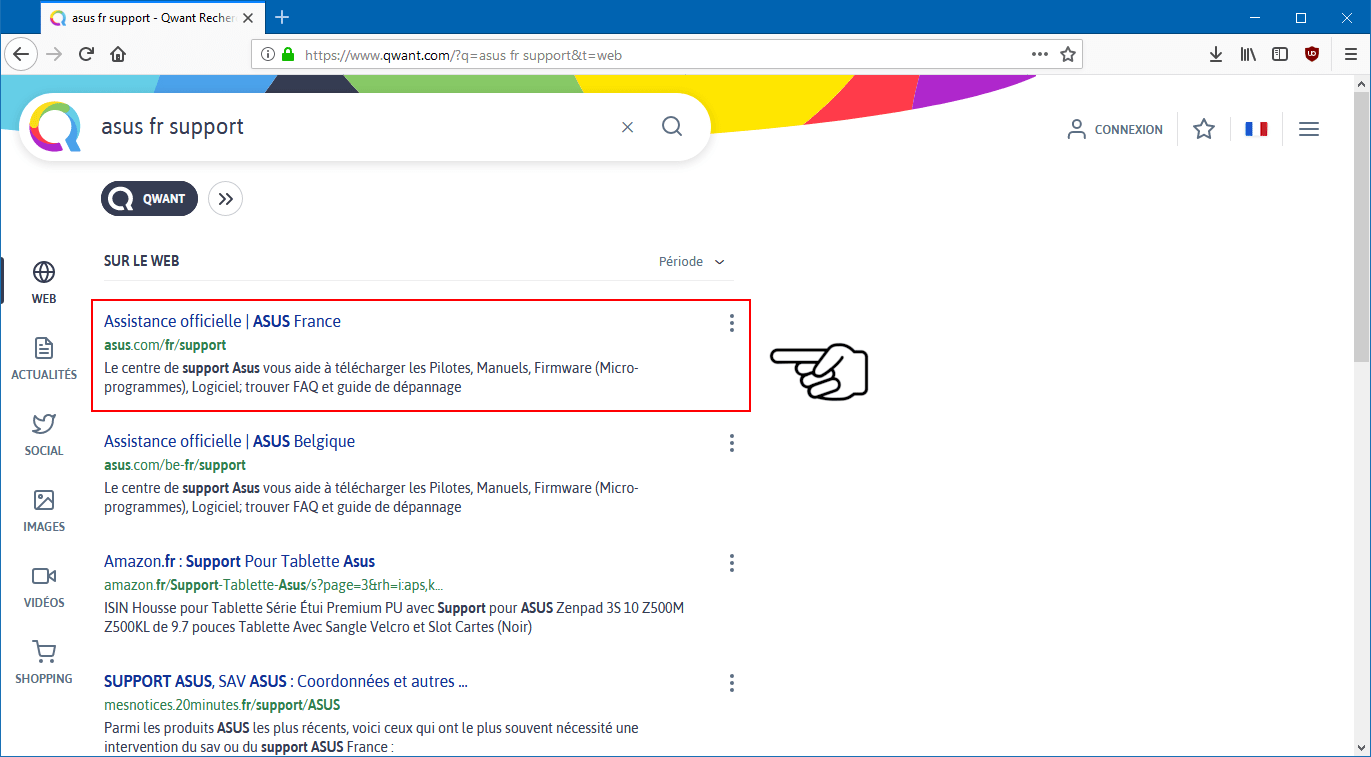The height and width of the screenshot is (757, 1371).
Task: Switch to Actualités tab
Action: [x=44, y=358]
